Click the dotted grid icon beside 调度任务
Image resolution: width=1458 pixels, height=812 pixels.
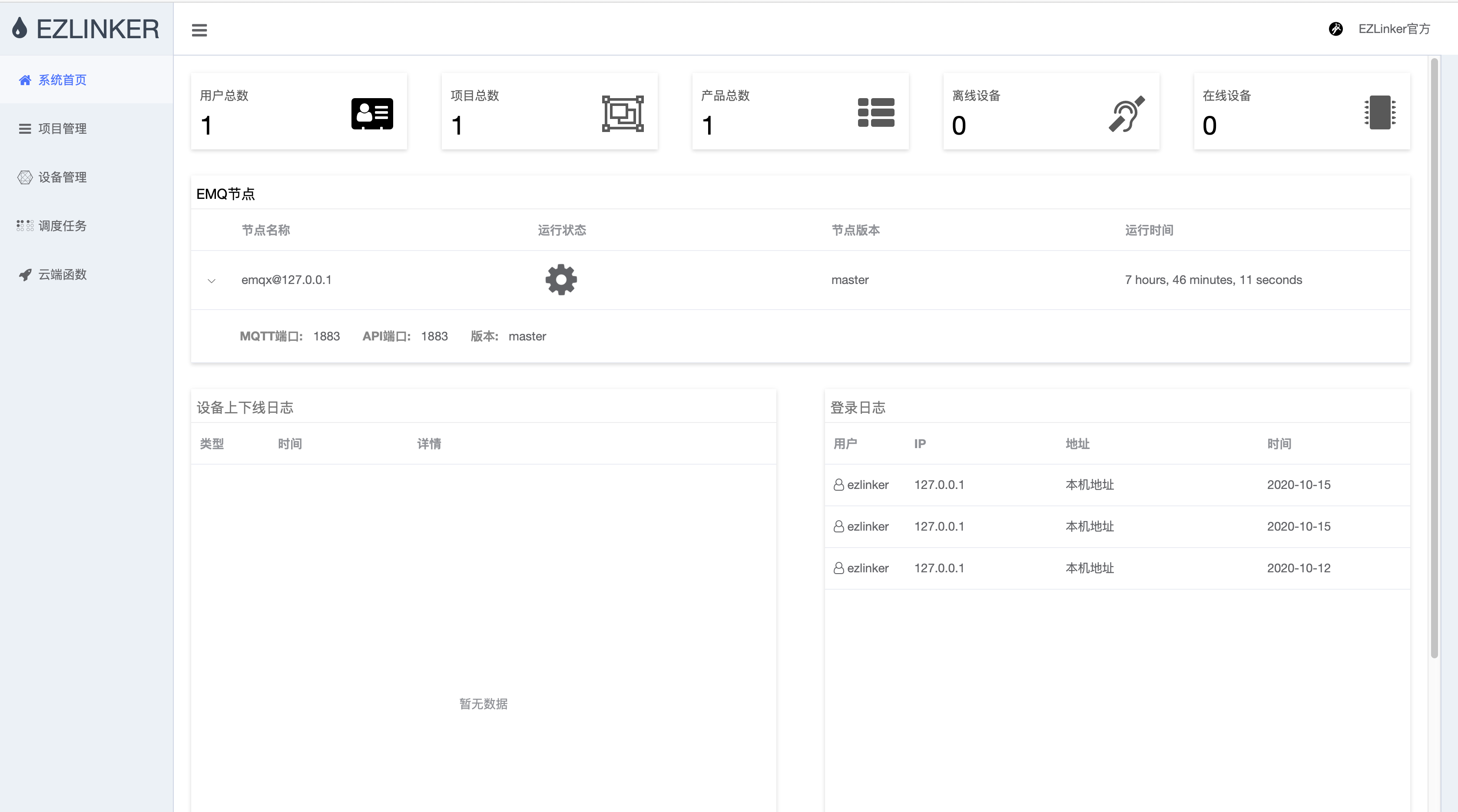(25, 226)
